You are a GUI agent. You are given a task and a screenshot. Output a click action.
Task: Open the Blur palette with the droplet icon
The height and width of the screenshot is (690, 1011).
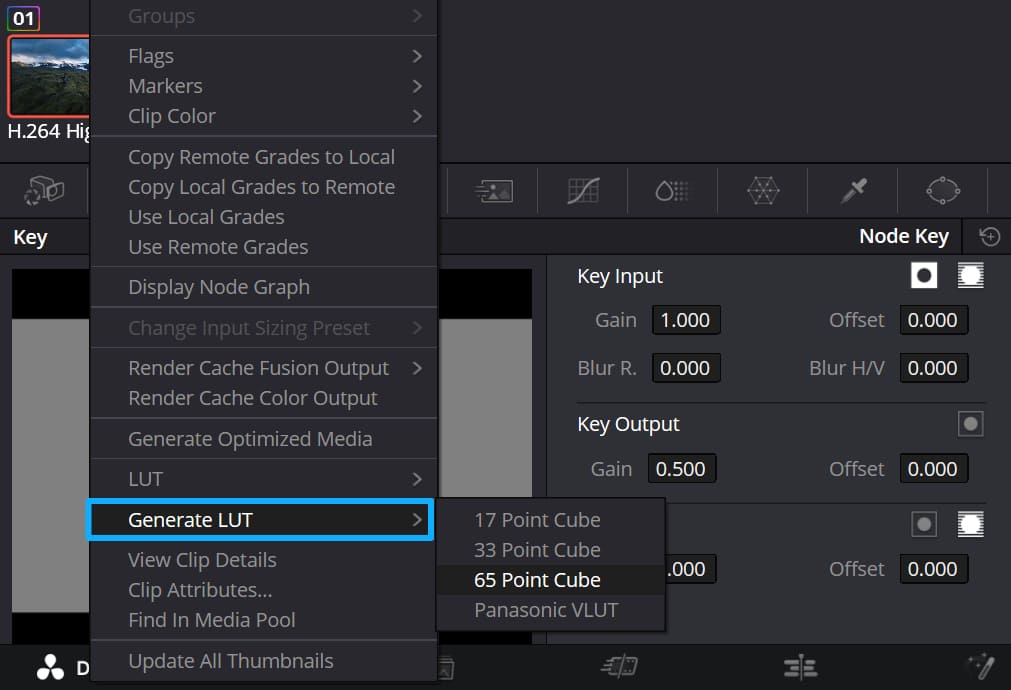(672, 190)
